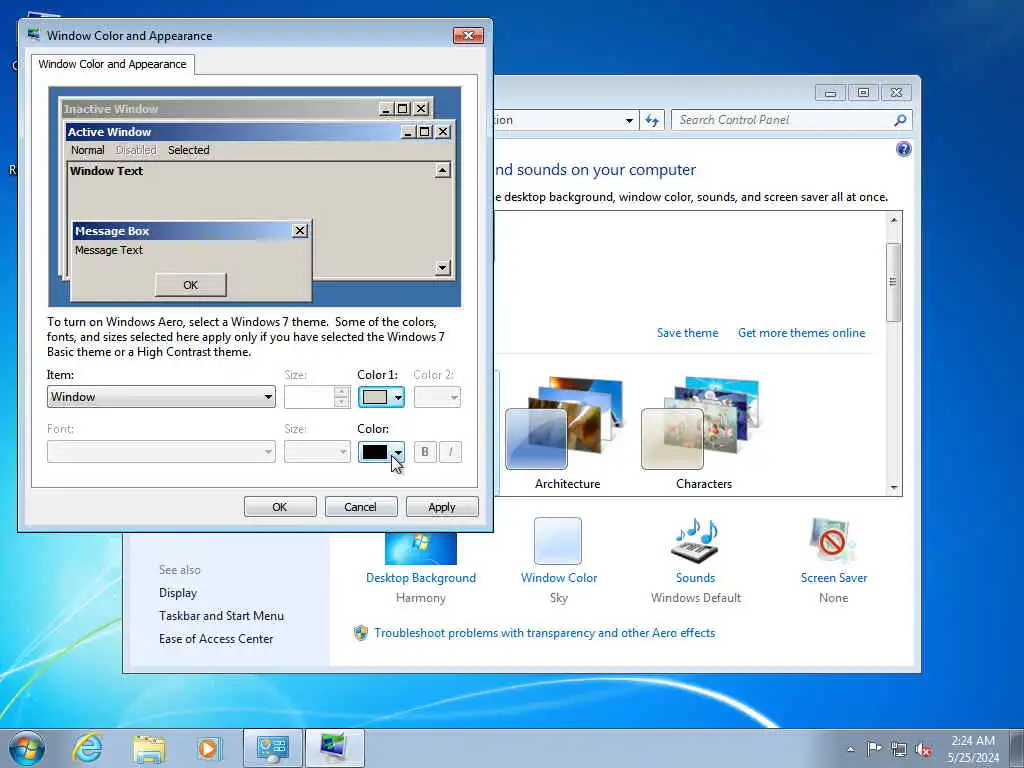This screenshot has height=768, width=1024.
Task: Open the Sounds keyboard icon
Action: point(696,541)
